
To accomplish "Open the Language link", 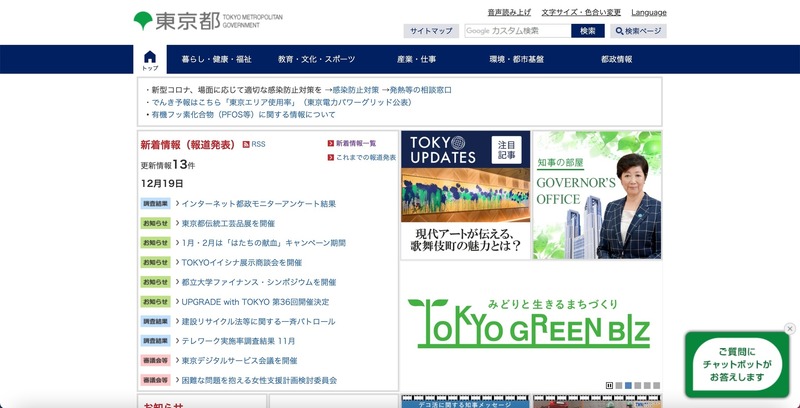I will (x=649, y=12).
